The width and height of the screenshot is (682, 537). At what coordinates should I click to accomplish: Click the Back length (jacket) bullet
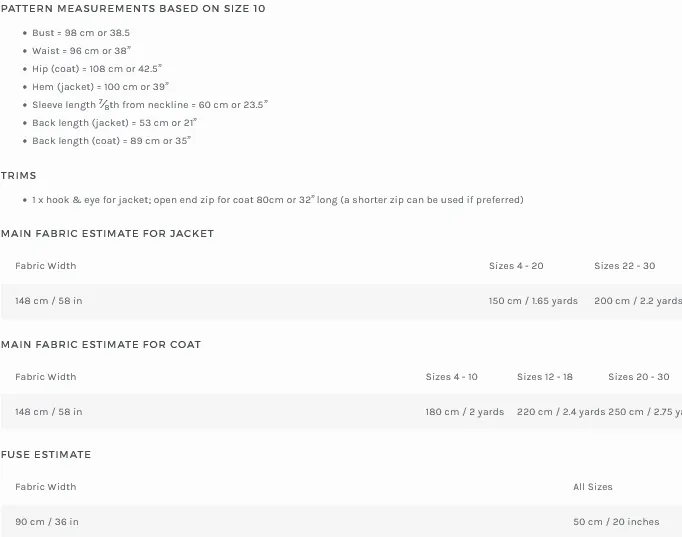(114, 123)
